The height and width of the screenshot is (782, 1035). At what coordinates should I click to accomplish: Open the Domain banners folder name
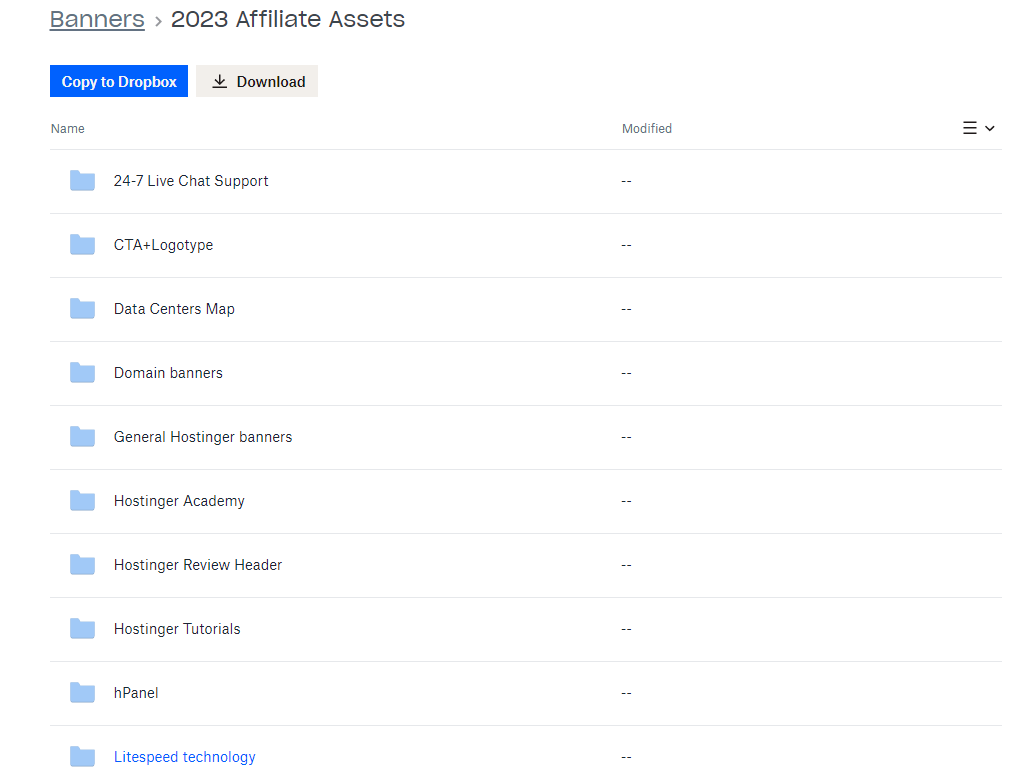(x=168, y=373)
